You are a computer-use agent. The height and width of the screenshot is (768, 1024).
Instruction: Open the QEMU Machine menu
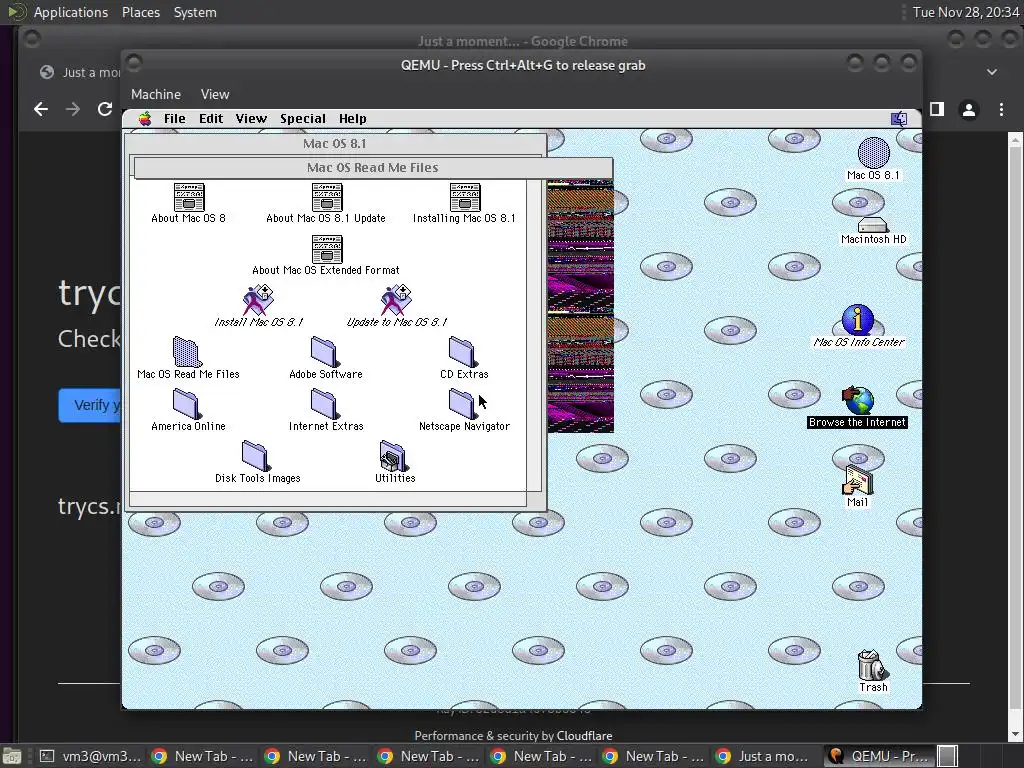tap(156, 94)
